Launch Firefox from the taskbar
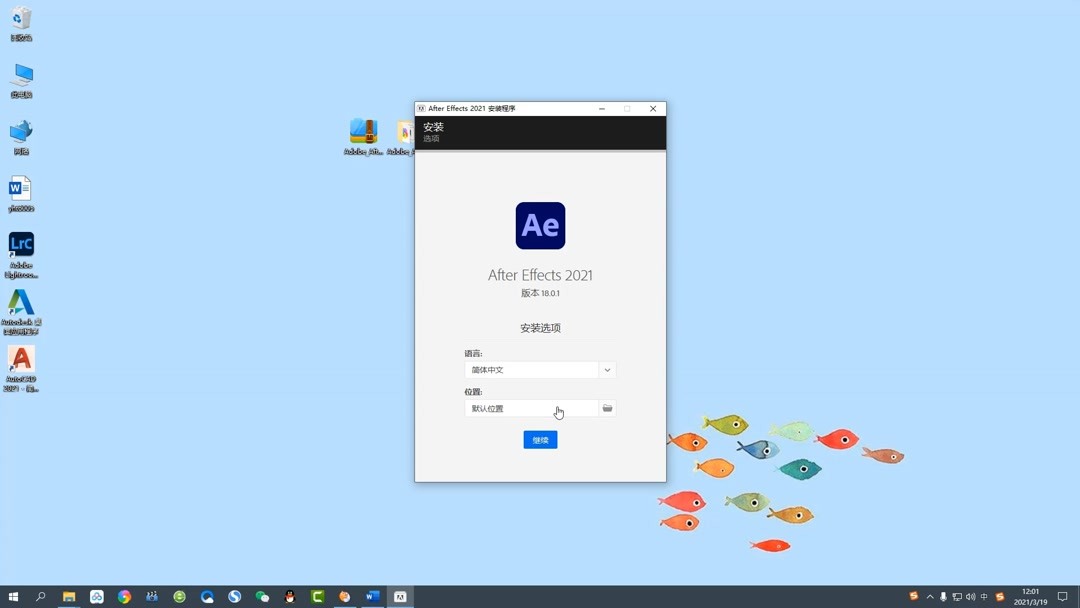The height and width of the screenshot is (608, 1080). (344, 598)
